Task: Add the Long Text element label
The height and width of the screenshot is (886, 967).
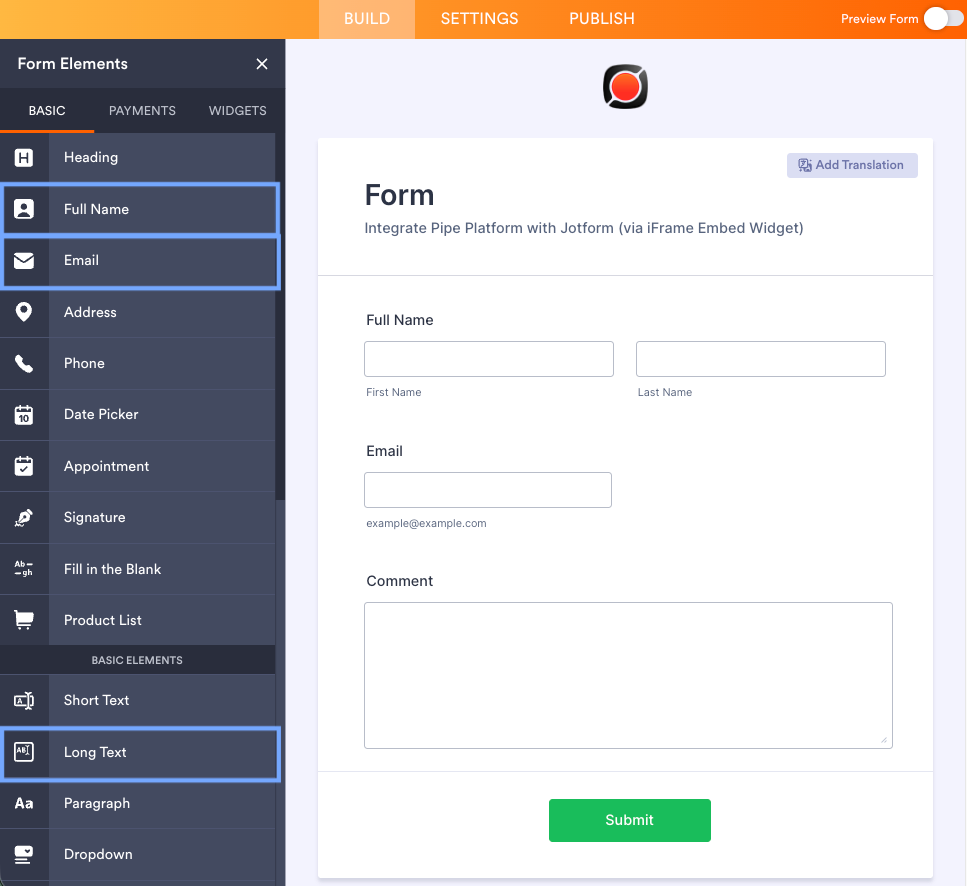Action: point(95,752)
